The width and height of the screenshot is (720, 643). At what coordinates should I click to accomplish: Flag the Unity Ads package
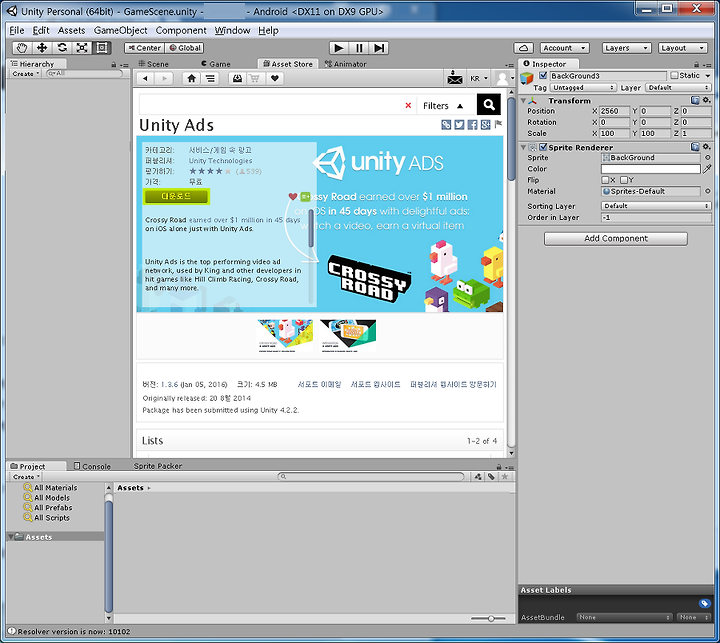tap(498, 124)
